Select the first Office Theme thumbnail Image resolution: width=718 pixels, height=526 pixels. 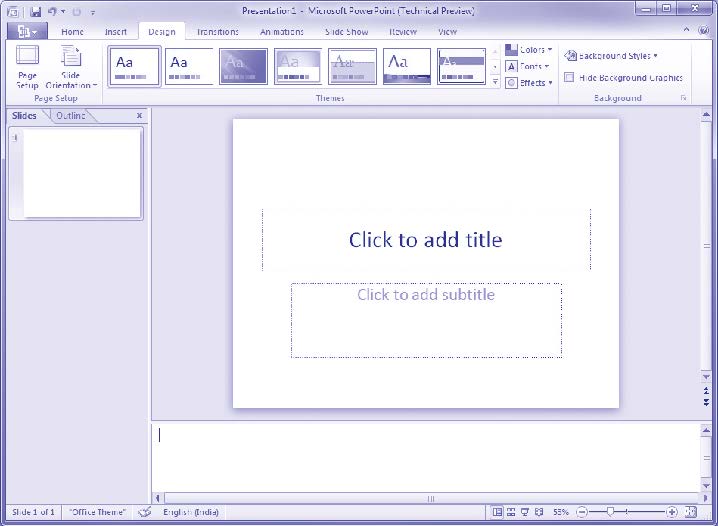(x=134, y=66)
